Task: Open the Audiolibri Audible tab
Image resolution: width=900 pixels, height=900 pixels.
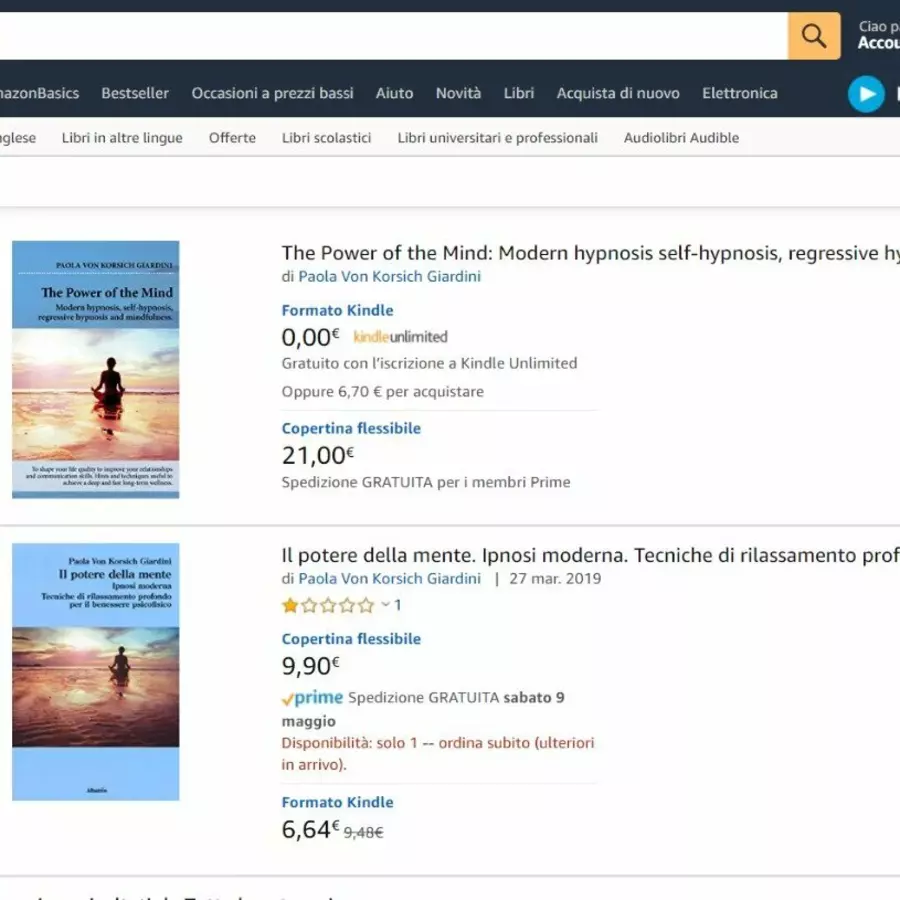Action: tap(681, 138)
